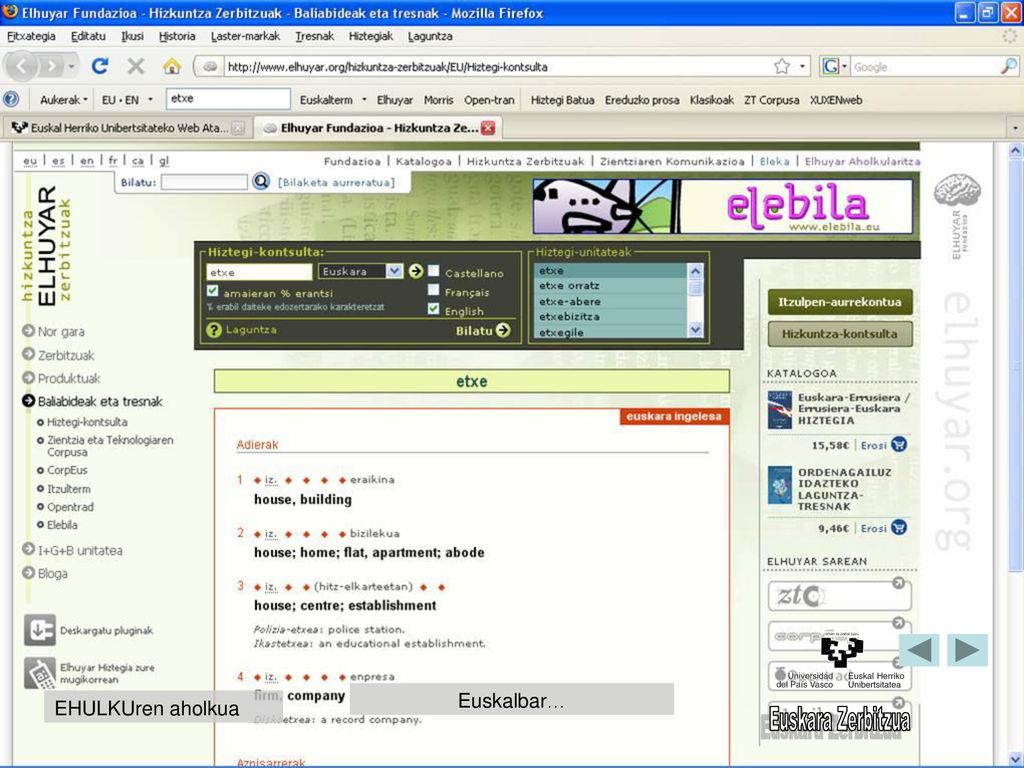Click the Hiztegi Batua toolbar button
Viewport: 1024px width, 768px height.
[x=562, y=100]
